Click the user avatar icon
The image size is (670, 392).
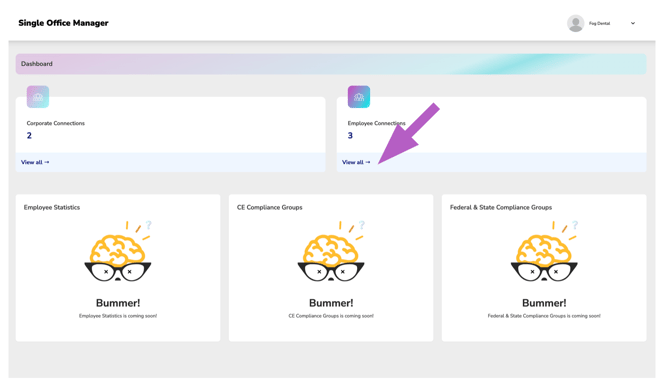point(575,24)
